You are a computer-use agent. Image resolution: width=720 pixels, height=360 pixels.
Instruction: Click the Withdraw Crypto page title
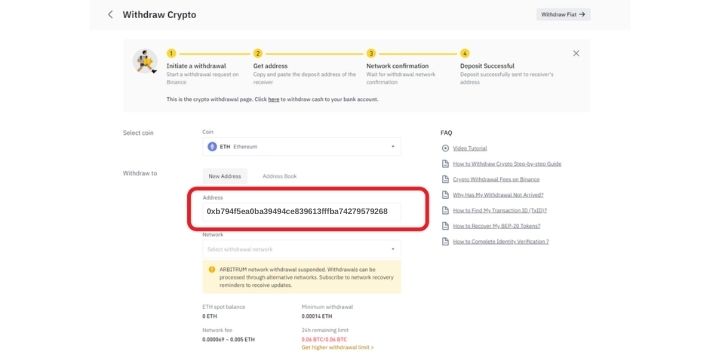159,15
